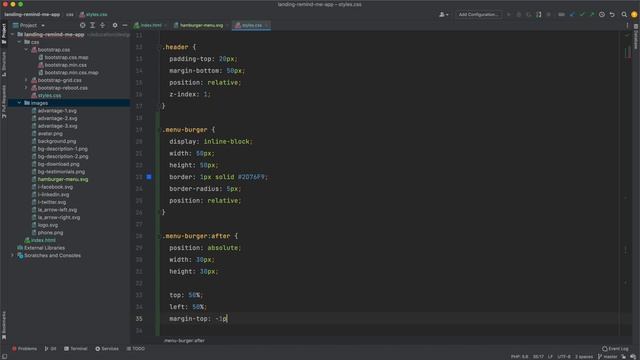Open Search Everywhere magnifier icon
The width and height of the screenshot is (640, 360).
click(x=624, y=14)
